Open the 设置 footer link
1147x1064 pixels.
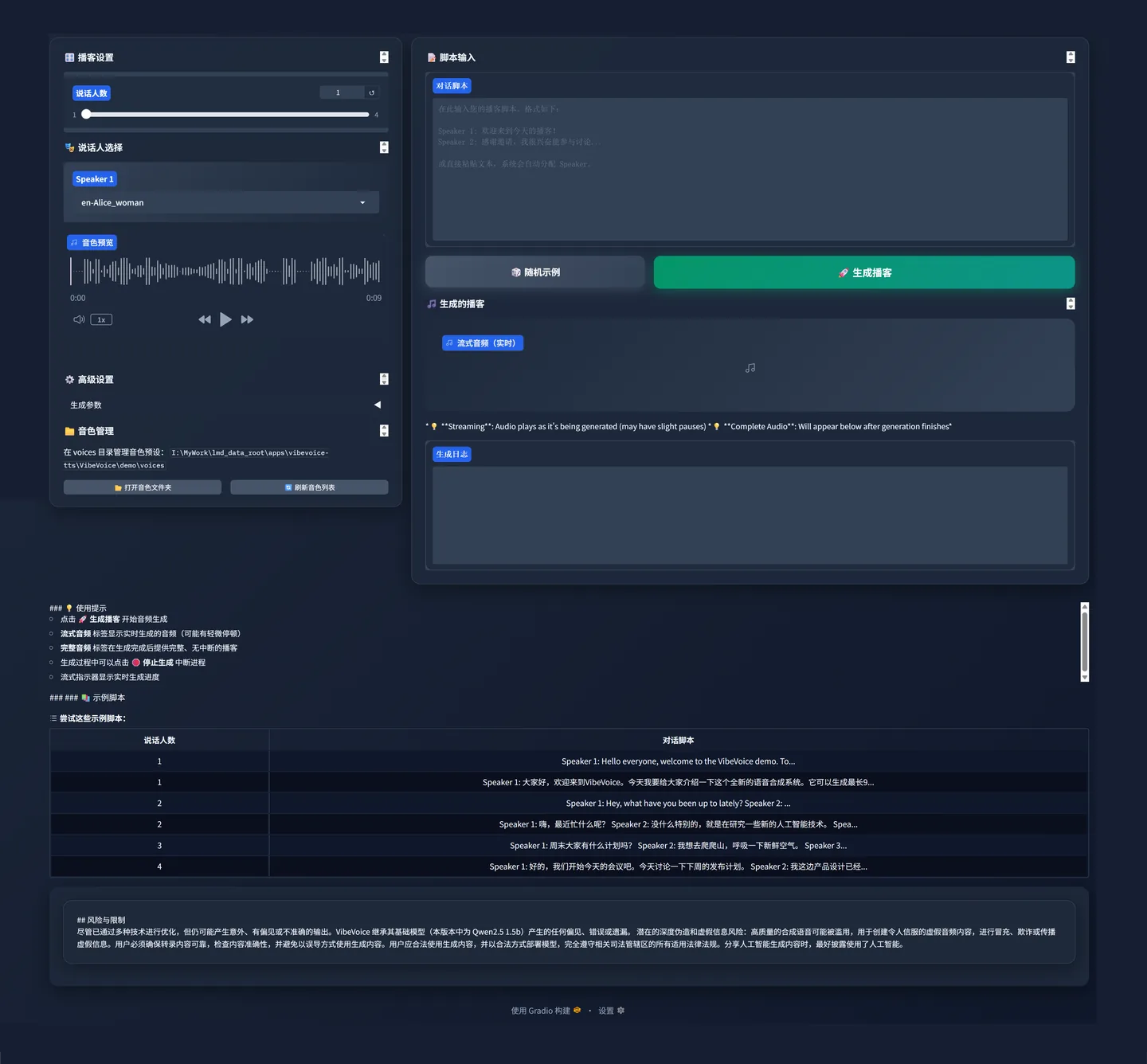pyautogui.click(x=611, y=1011)
